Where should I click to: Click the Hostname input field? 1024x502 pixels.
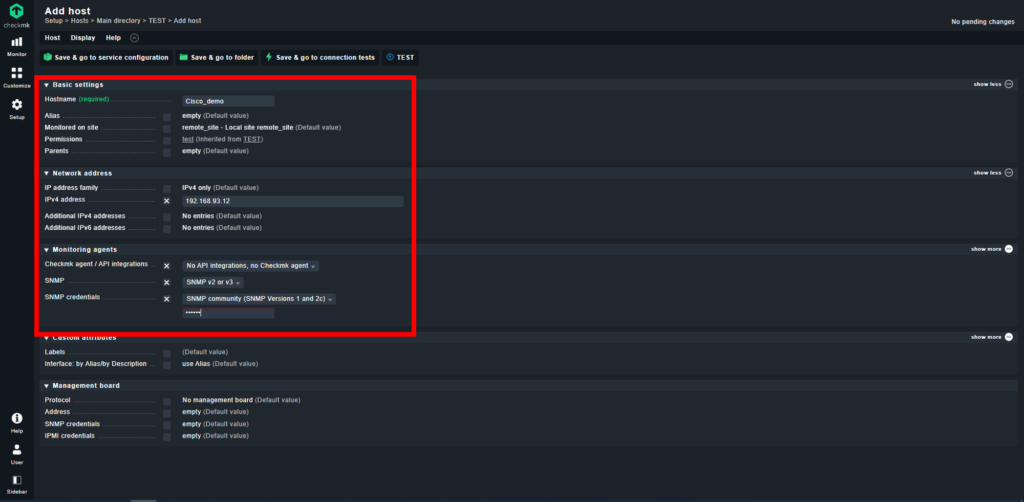pos(229,101)
